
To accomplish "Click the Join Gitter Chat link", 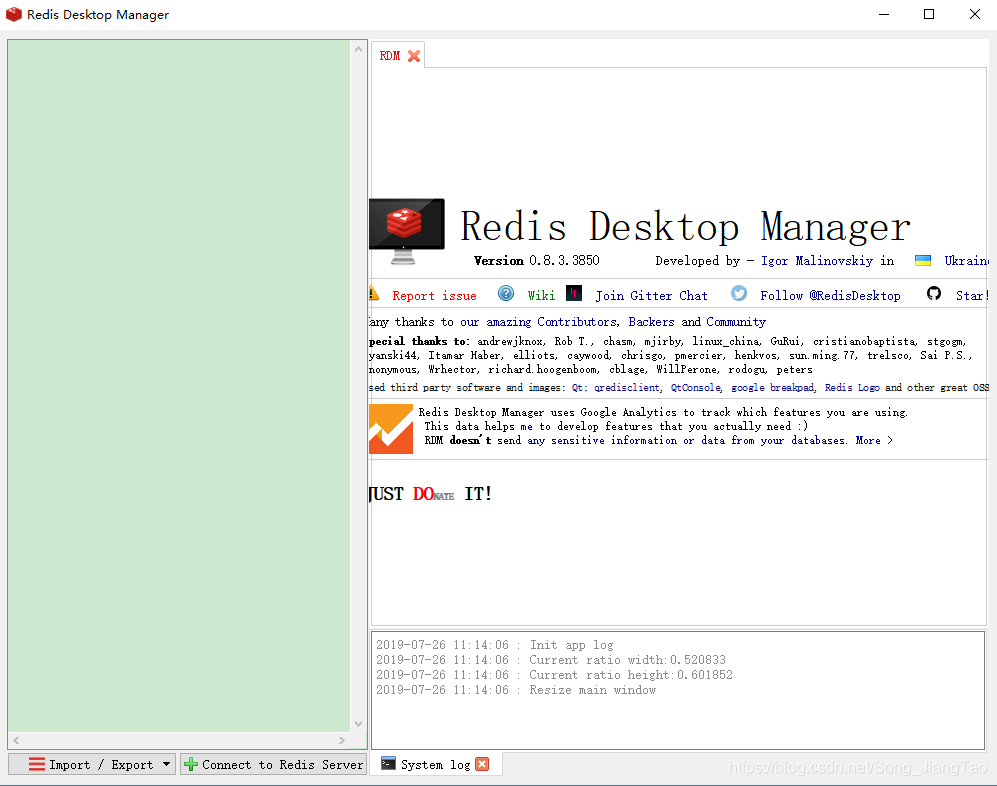I will click(651, 296).
